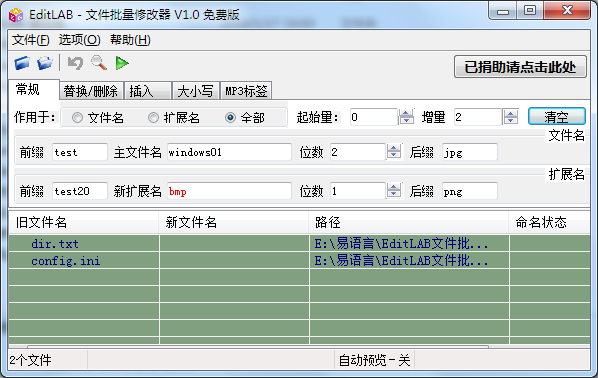Click the path cell of dir.txt
The width and height of the screenshot is (598, 378).
409,243
